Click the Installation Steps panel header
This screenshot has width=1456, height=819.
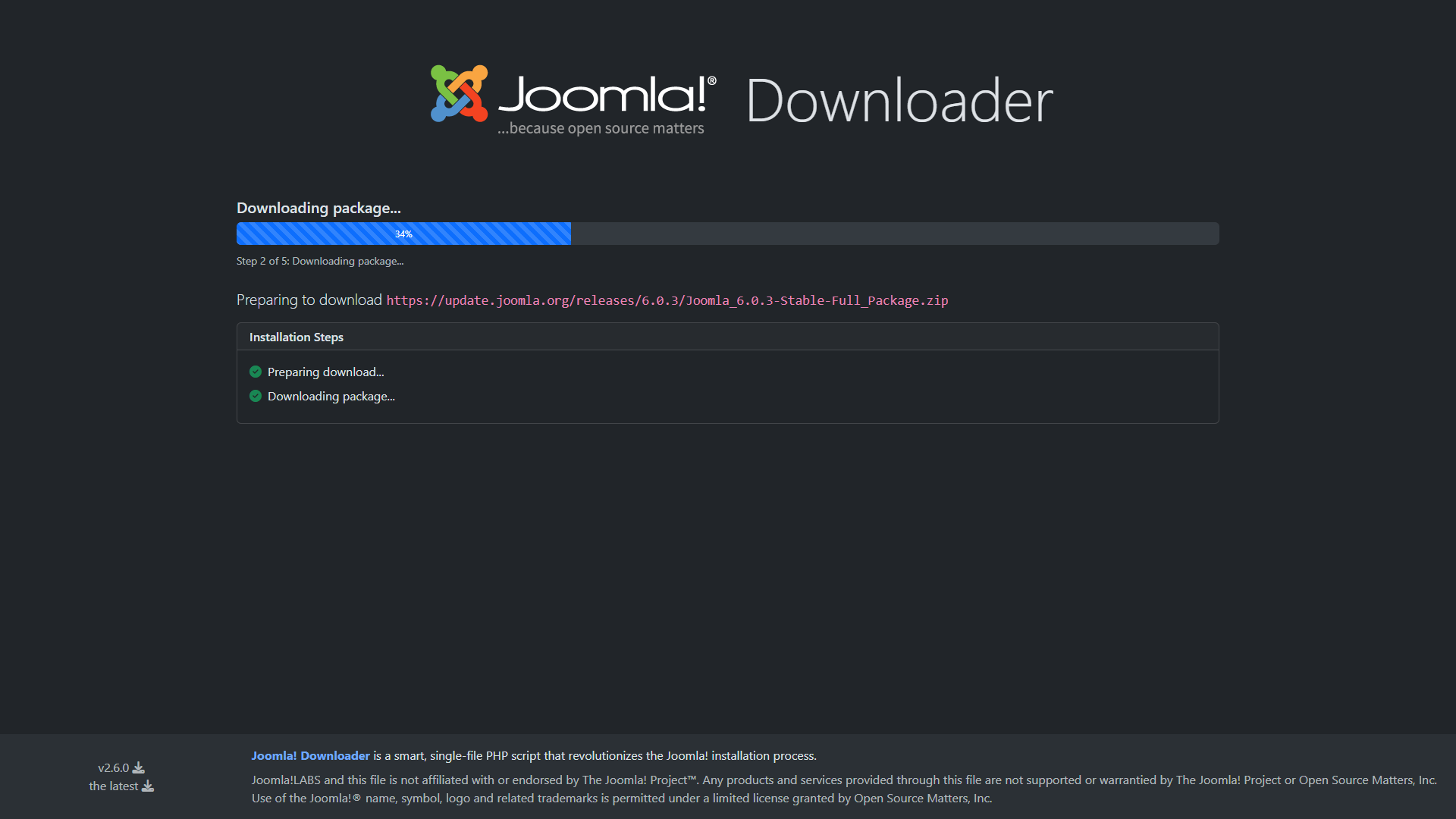297,337
